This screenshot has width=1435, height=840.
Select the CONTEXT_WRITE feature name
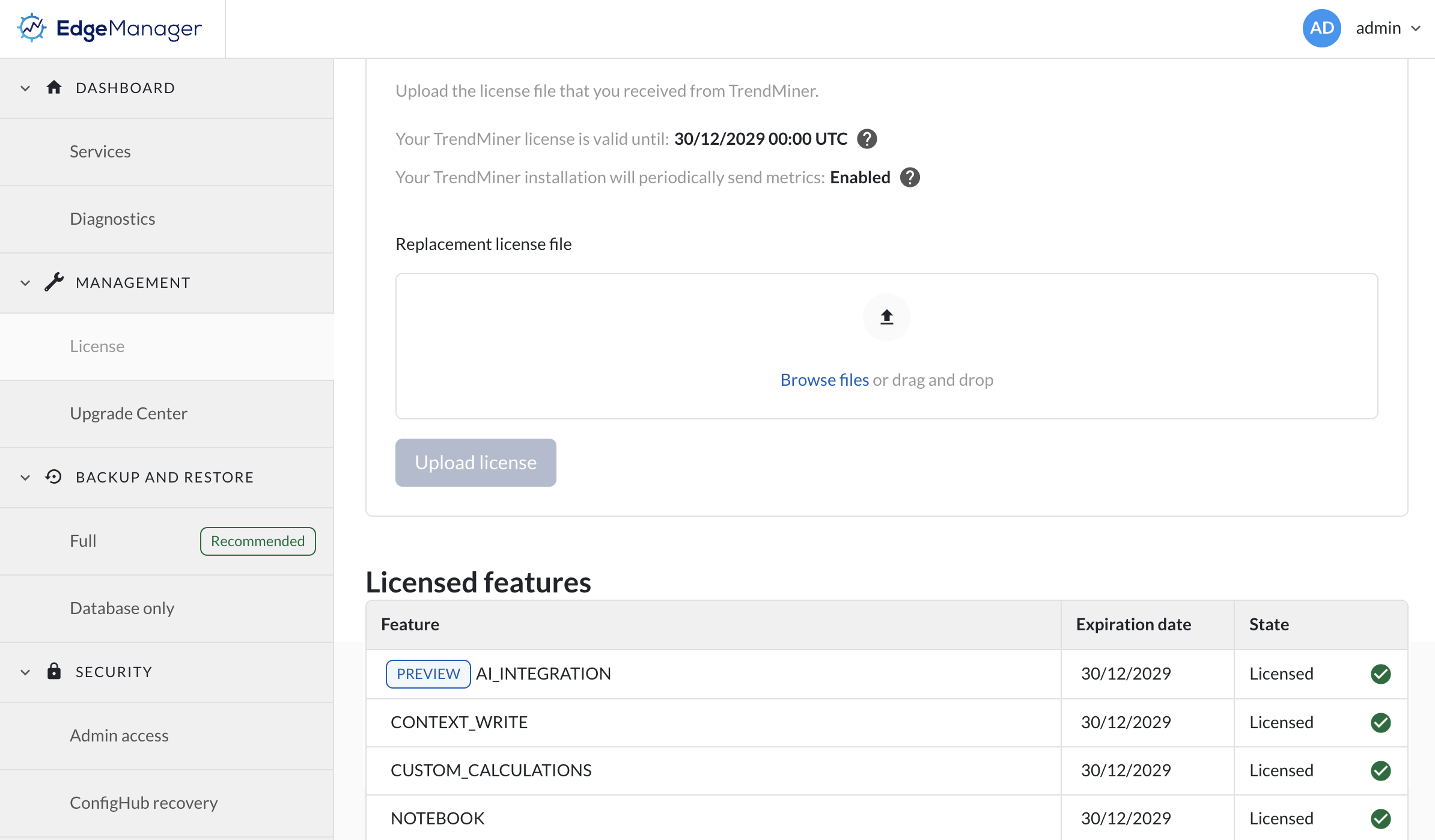point(459,722)
